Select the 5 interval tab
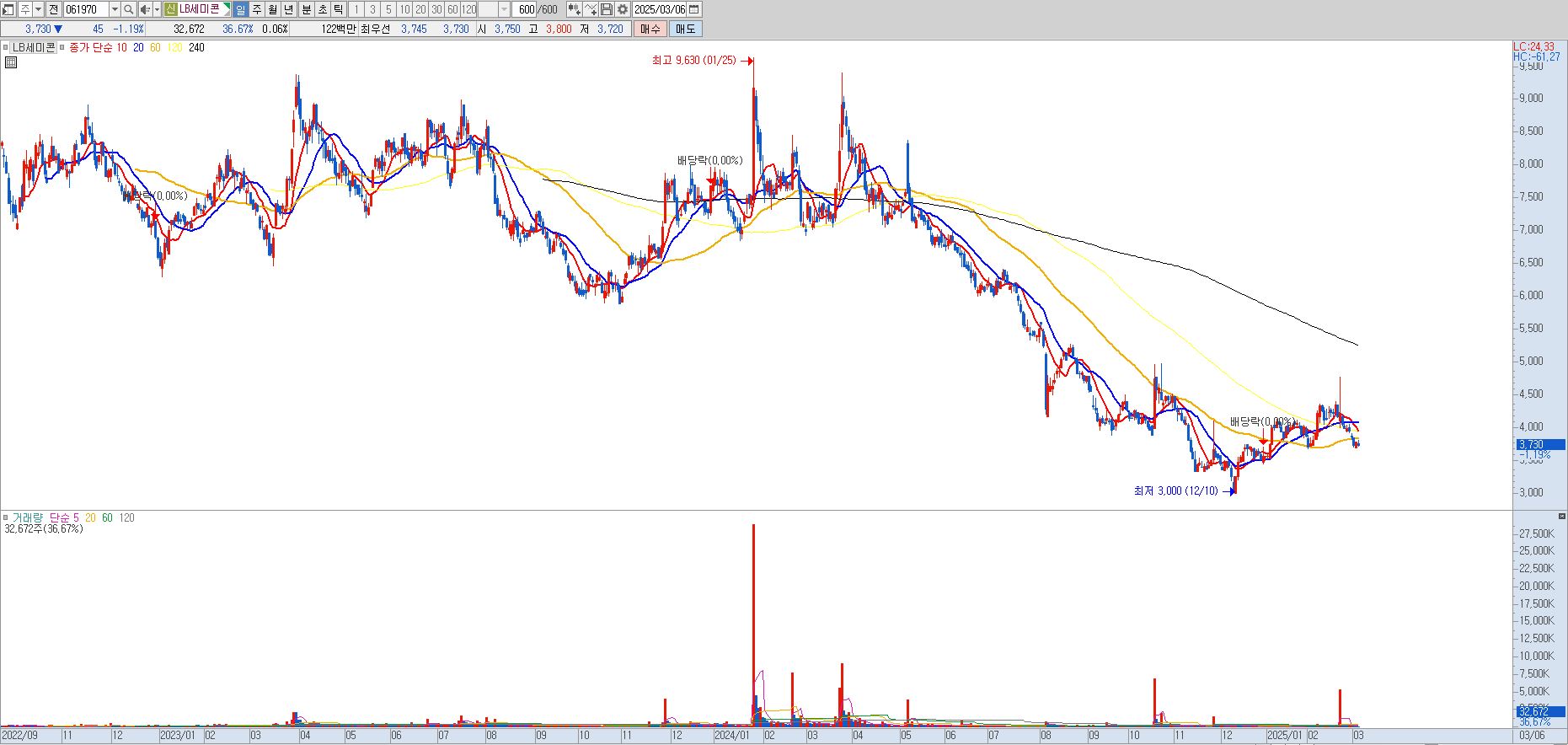This screenshot has height=745, width=1568. pos(388,9)
